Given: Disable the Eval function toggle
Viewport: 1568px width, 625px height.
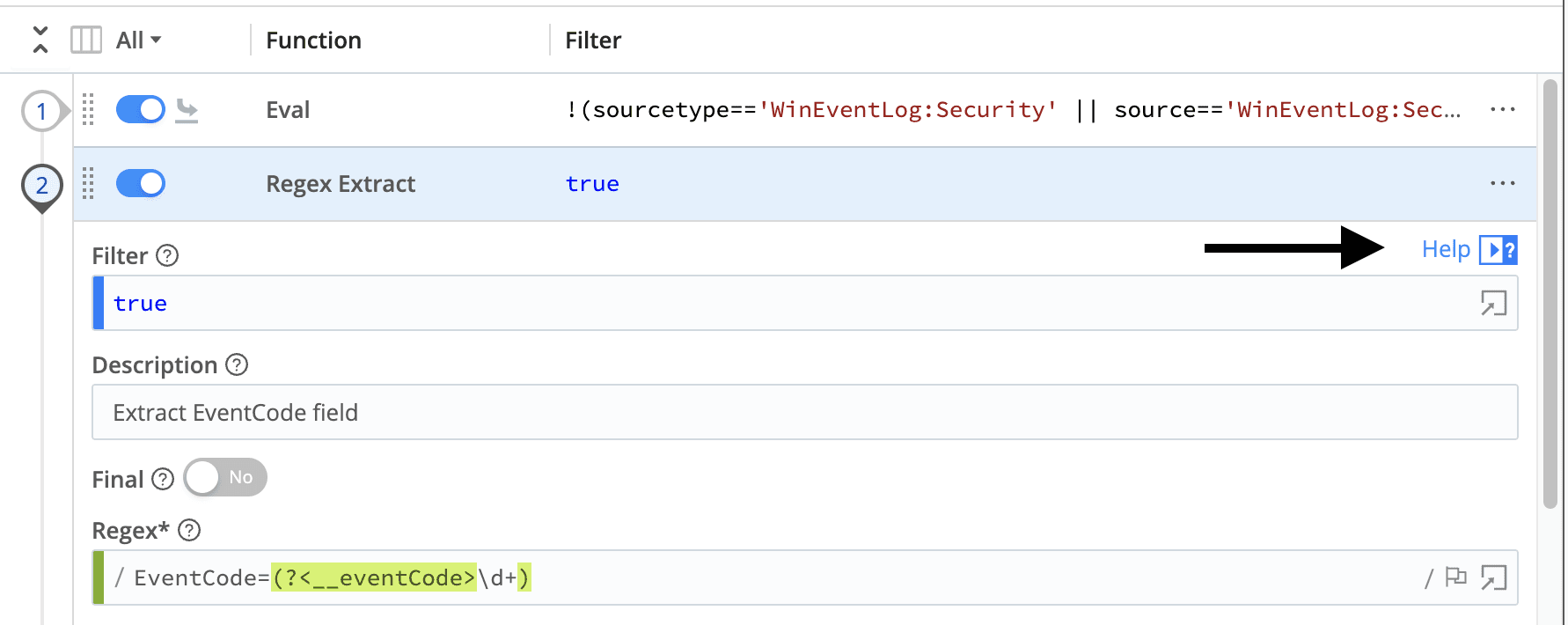Looking at the screenshot, I should coord(141,110).
